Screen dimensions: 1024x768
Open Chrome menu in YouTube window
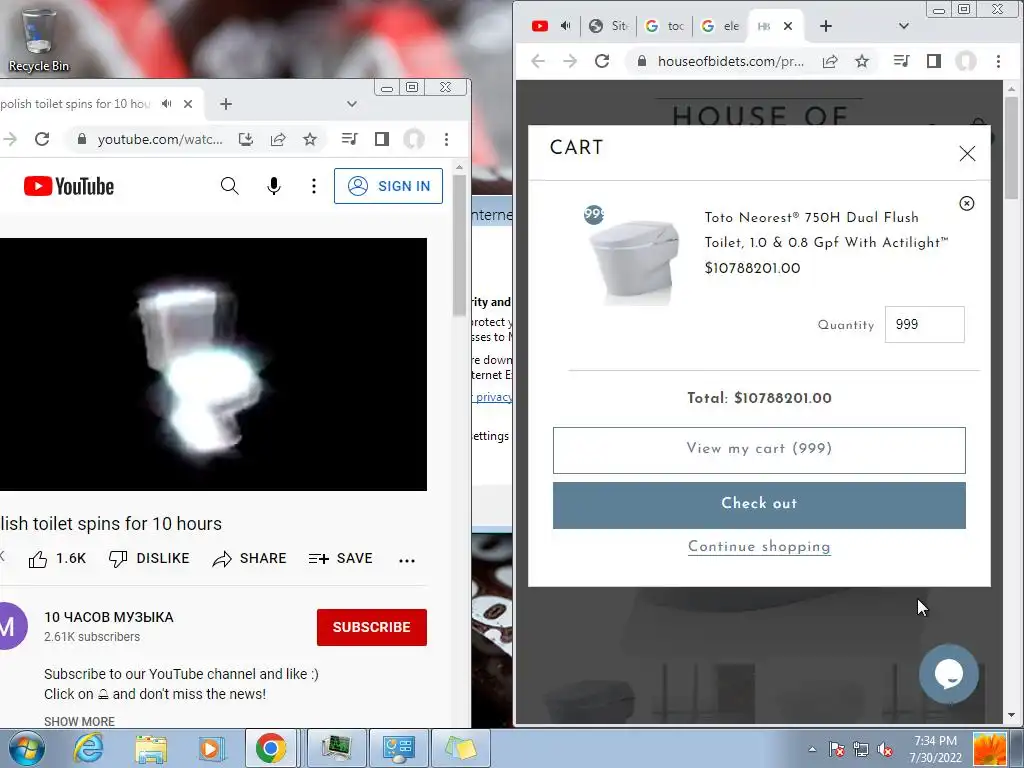(x=447, y=139)
